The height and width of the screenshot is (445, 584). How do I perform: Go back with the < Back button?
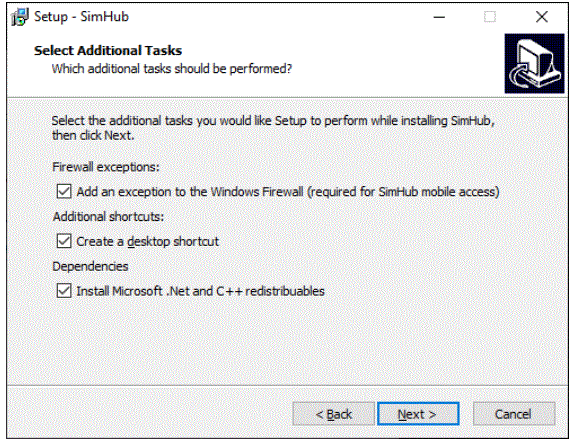(x=333, y=414)
